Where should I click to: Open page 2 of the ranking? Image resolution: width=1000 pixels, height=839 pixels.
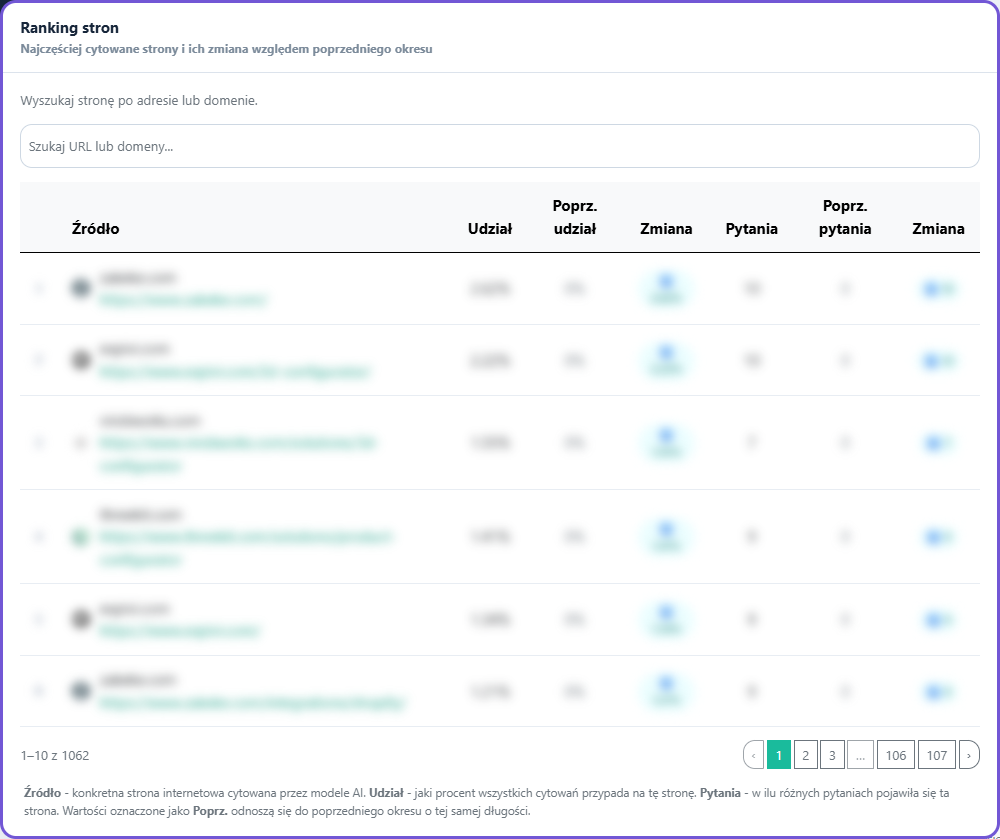click(x=805, y=755)
